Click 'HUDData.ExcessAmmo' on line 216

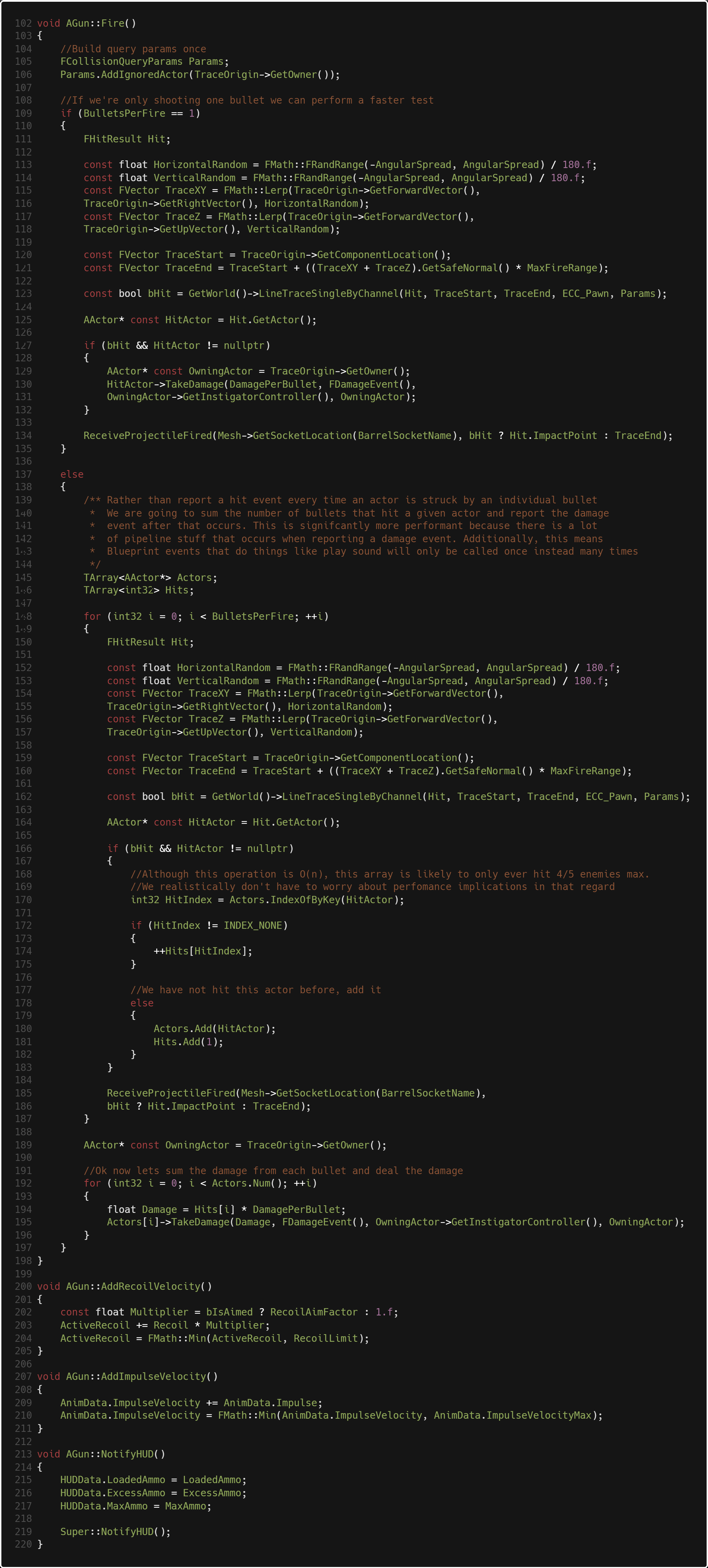113,1493
